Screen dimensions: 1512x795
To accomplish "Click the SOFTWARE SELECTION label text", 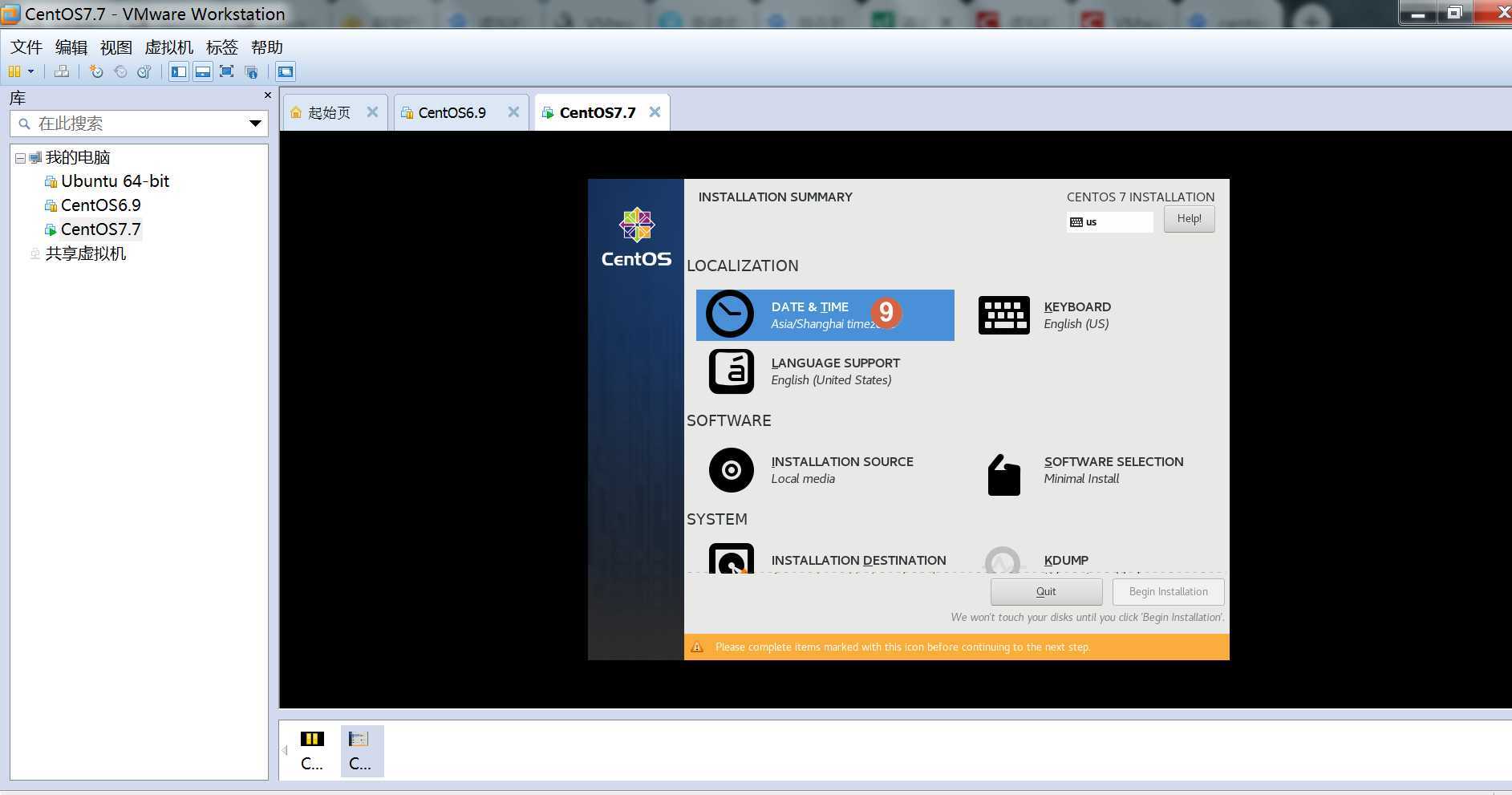I will 1113,462.
